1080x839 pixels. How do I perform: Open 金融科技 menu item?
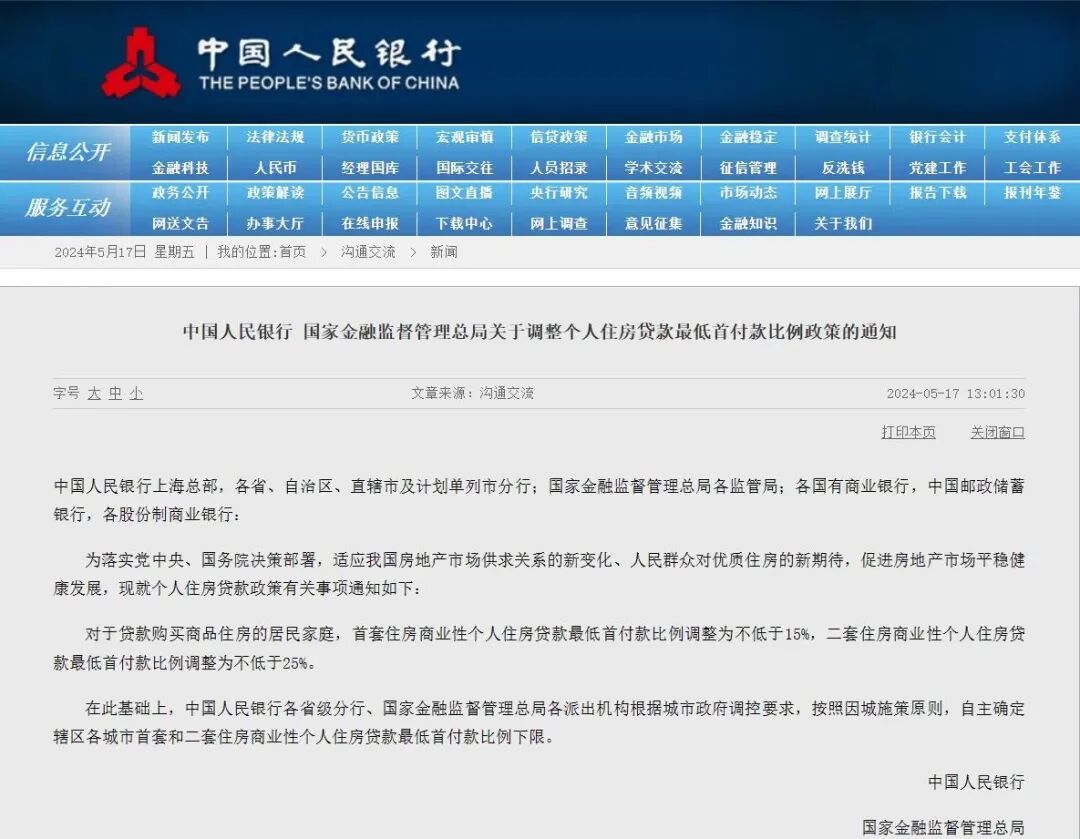click(180, 167)
